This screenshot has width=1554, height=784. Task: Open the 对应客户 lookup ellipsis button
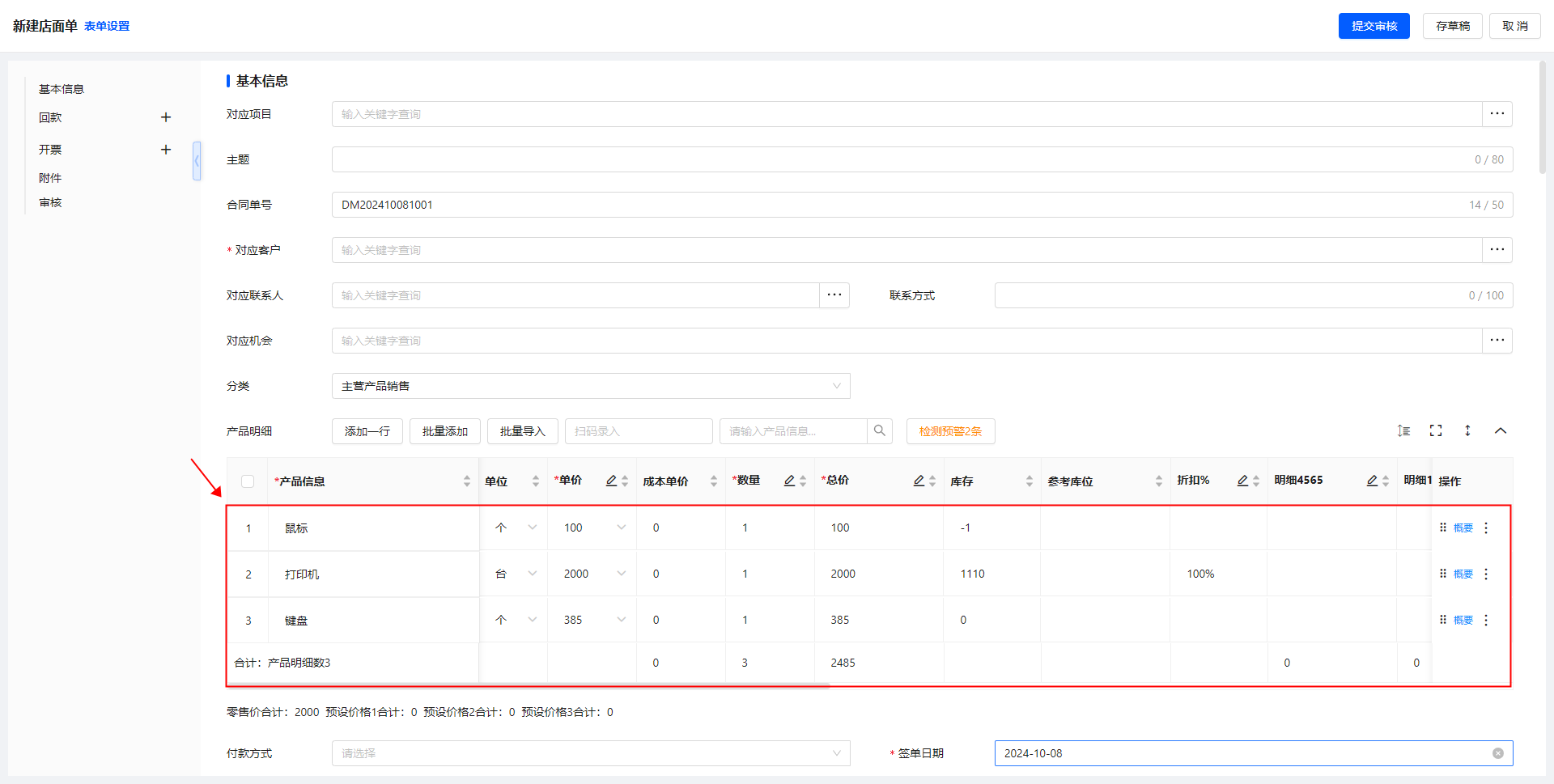point(1497,250)
